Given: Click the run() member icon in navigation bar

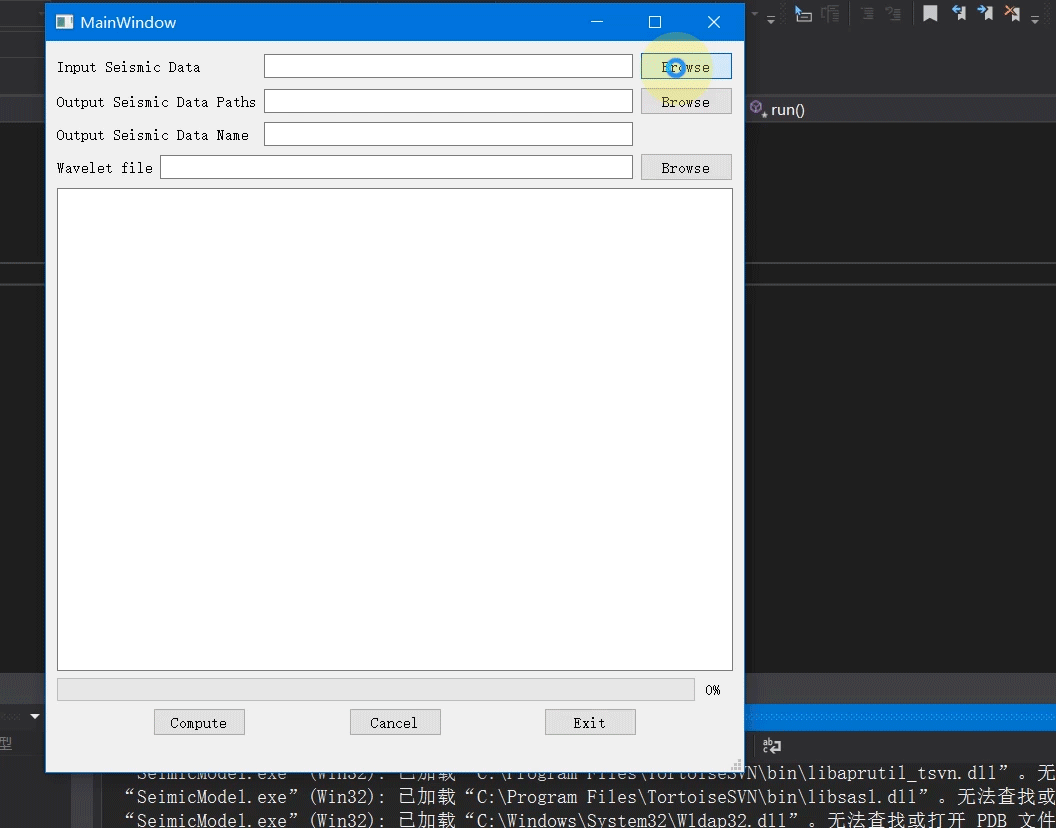Looking at the screenshot, I should [757, 108].
